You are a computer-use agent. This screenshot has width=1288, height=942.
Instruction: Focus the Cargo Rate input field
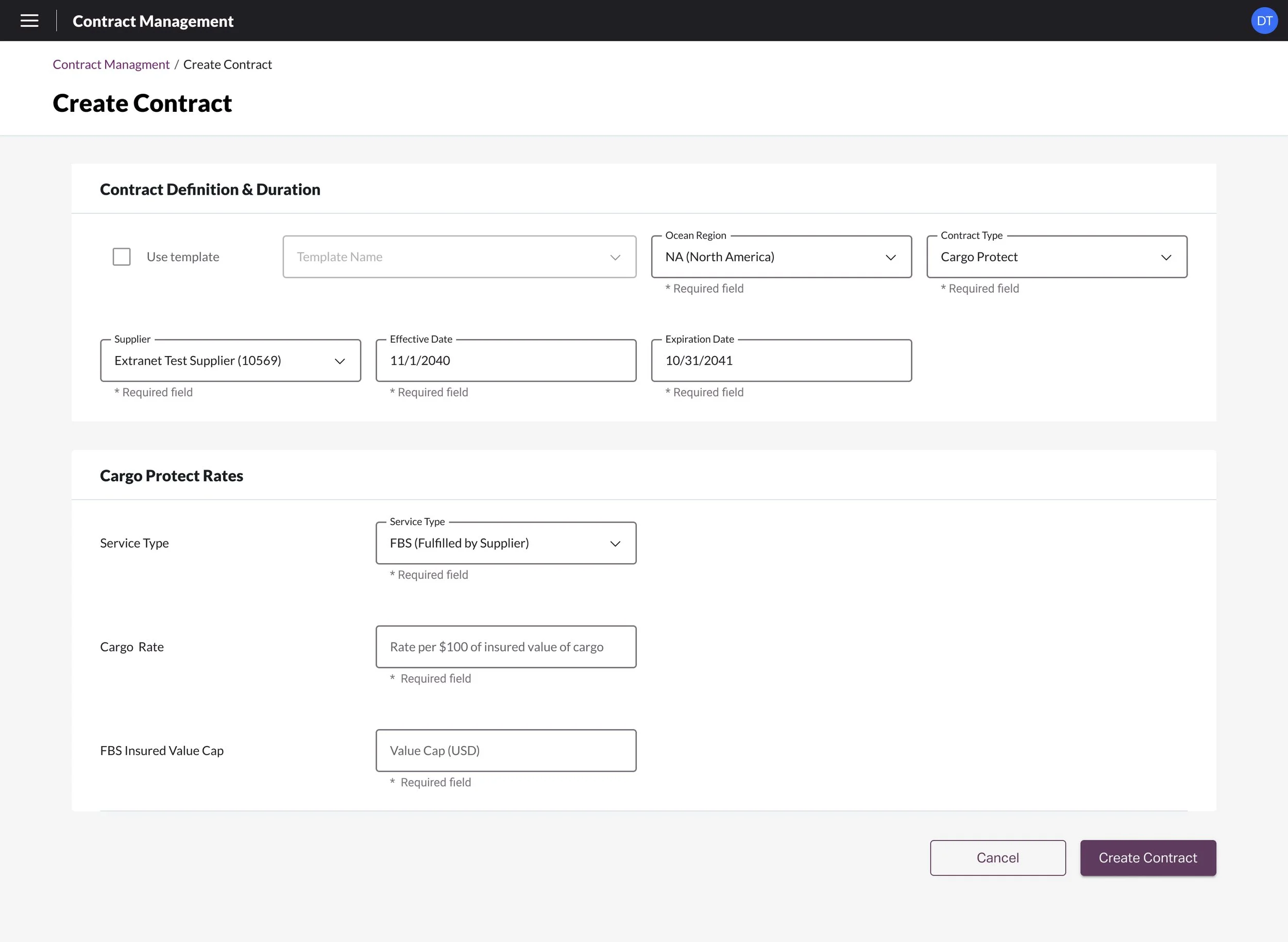(505, 647)
